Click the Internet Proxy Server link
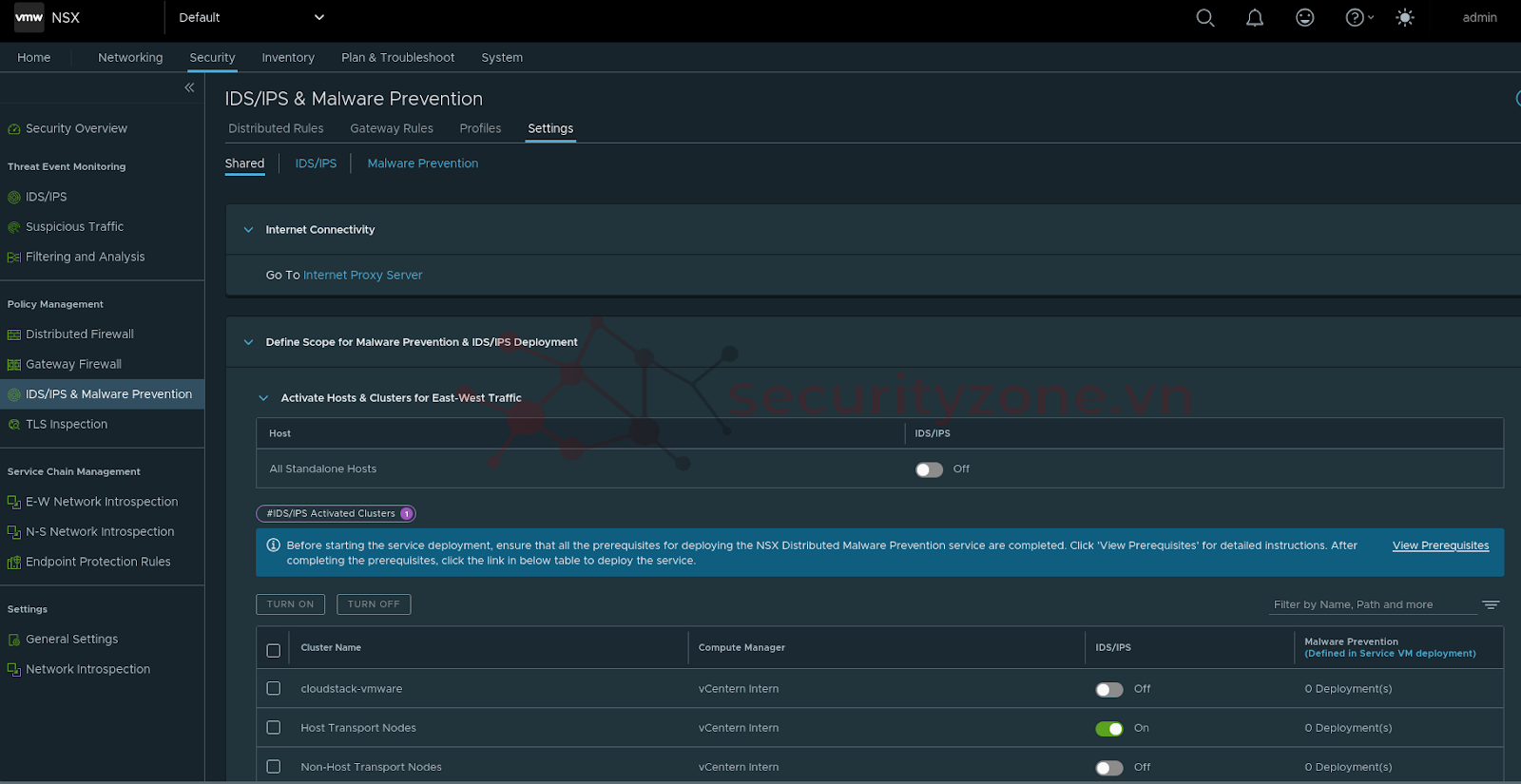The width and height of the screenshot is (1521, 784). 362,276
